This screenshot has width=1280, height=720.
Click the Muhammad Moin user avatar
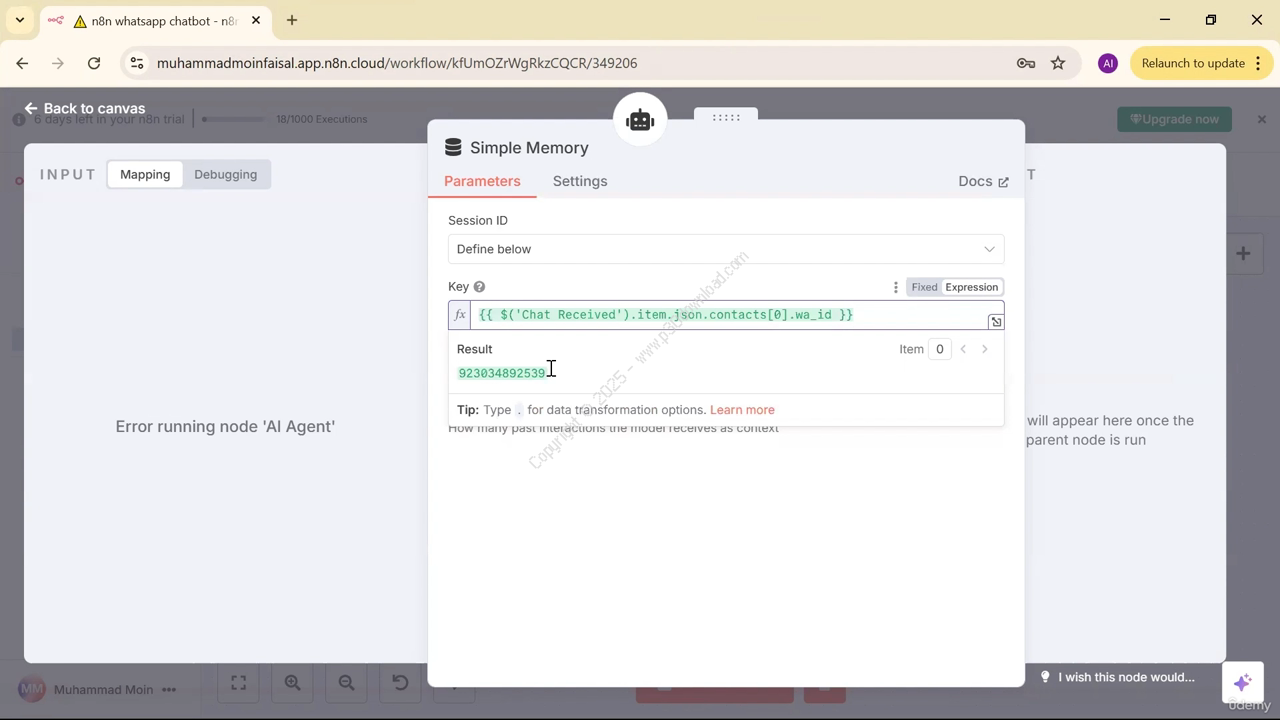[32, 690]
